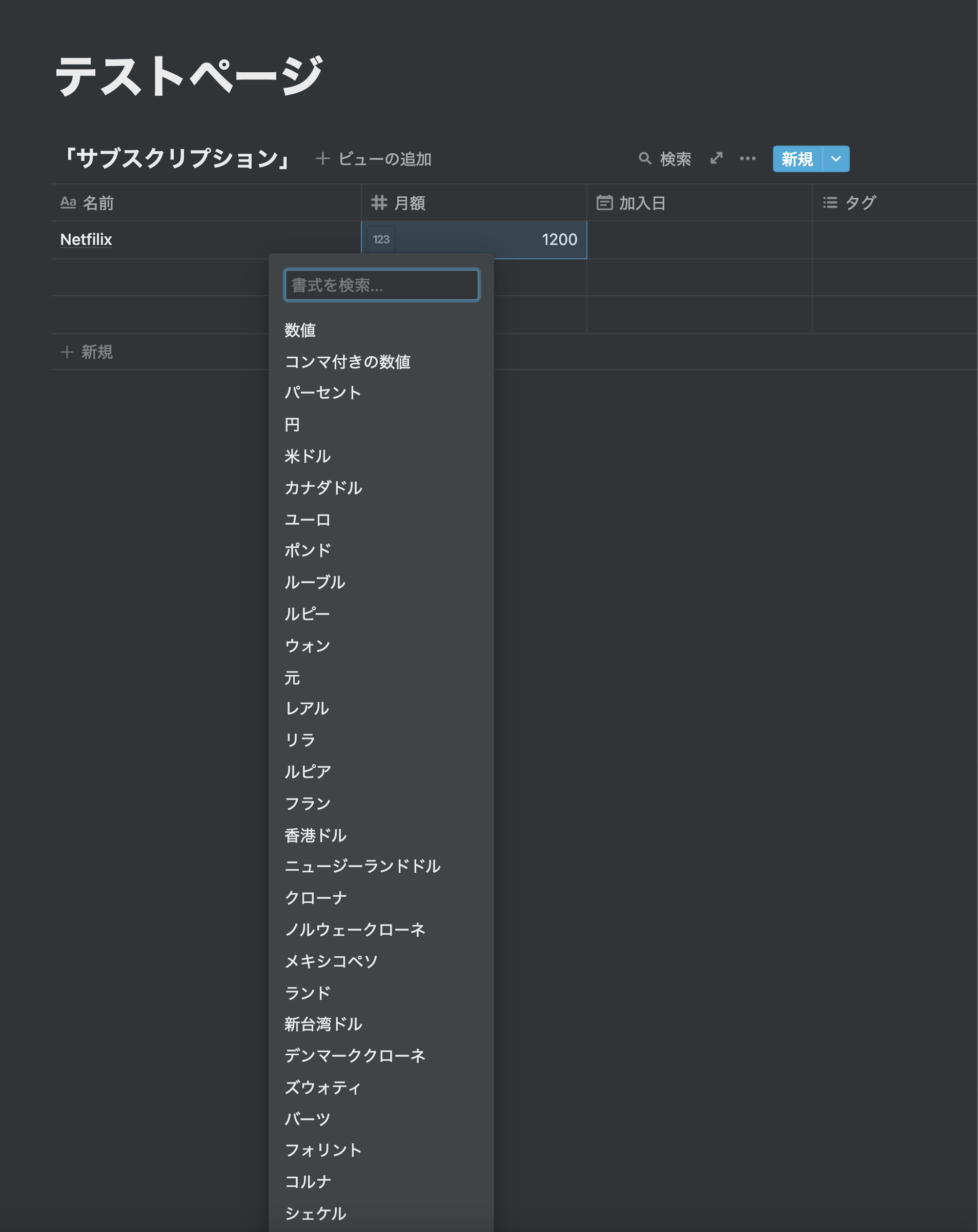Open the Netflix entry
Viewport: 978px width, 1232px height.
tap(86, 239)
